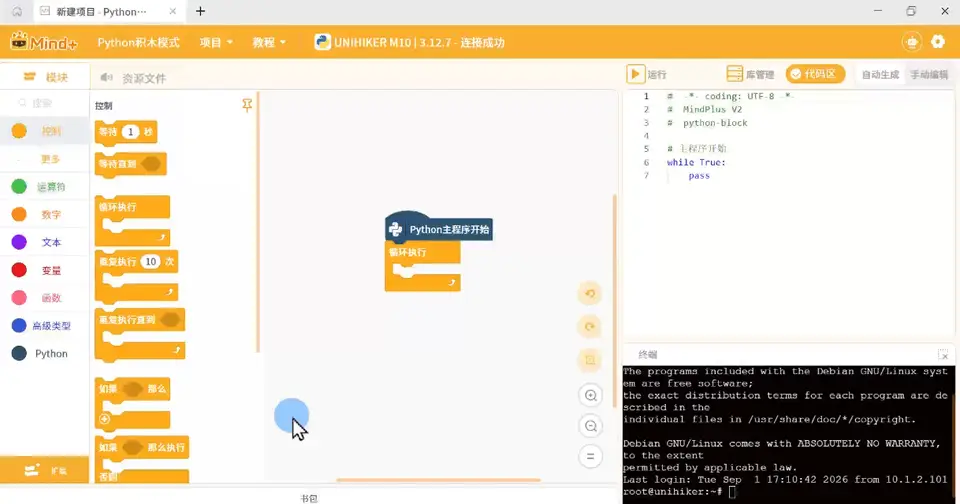Image resolution: width=960 pixels, height=504 pixels.
Task: Open the 扩展 extensions button
Action: point(45,470)
